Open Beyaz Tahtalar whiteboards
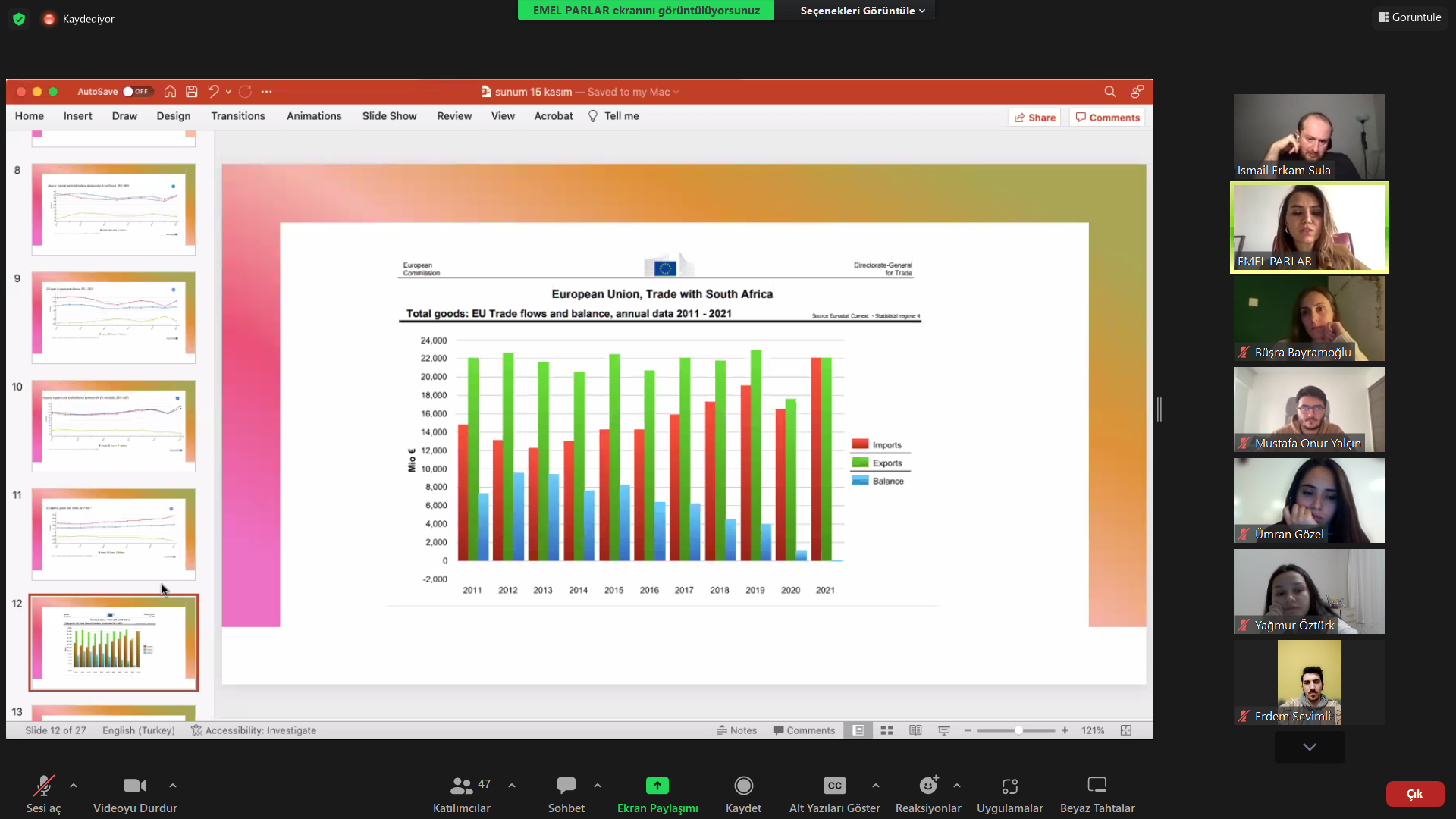Image resolution: width=1456 pixels, height=819 pixels. [1097, 786]
